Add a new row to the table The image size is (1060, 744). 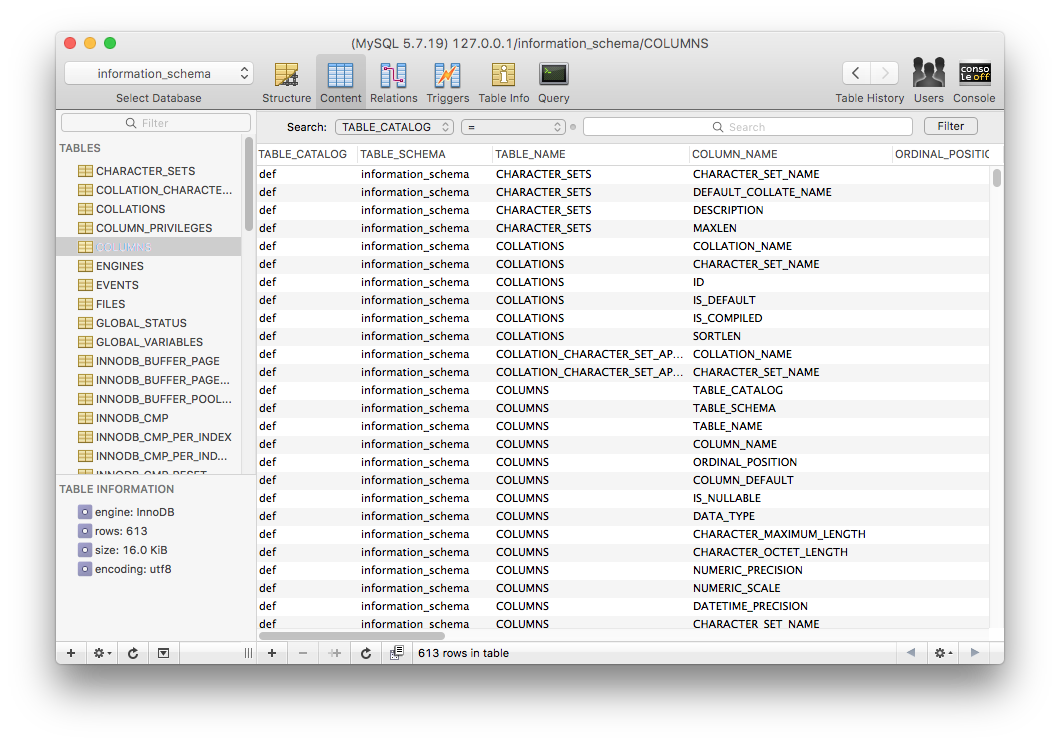pos(272,653)
